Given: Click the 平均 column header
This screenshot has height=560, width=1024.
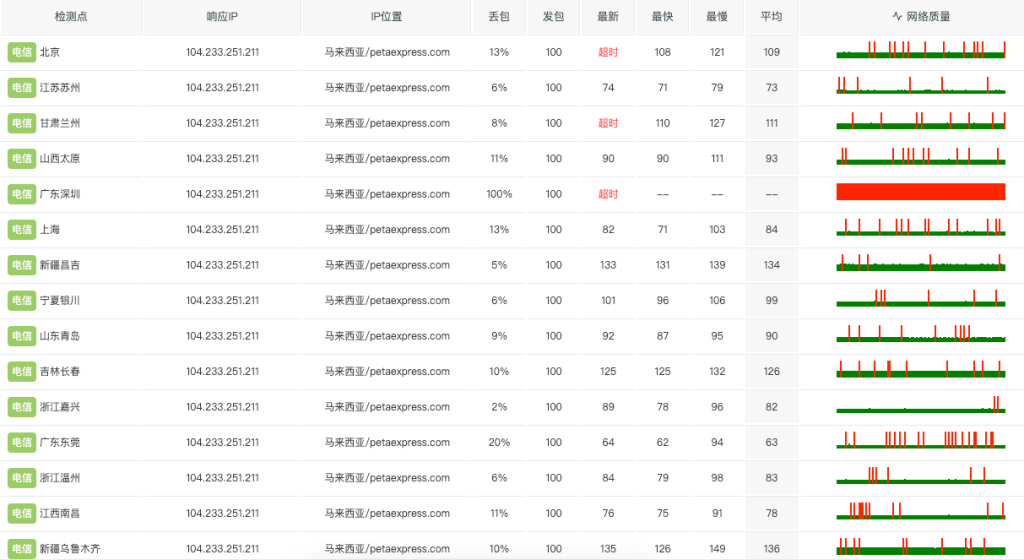Looking at the screenshot, I should point(771,17).
